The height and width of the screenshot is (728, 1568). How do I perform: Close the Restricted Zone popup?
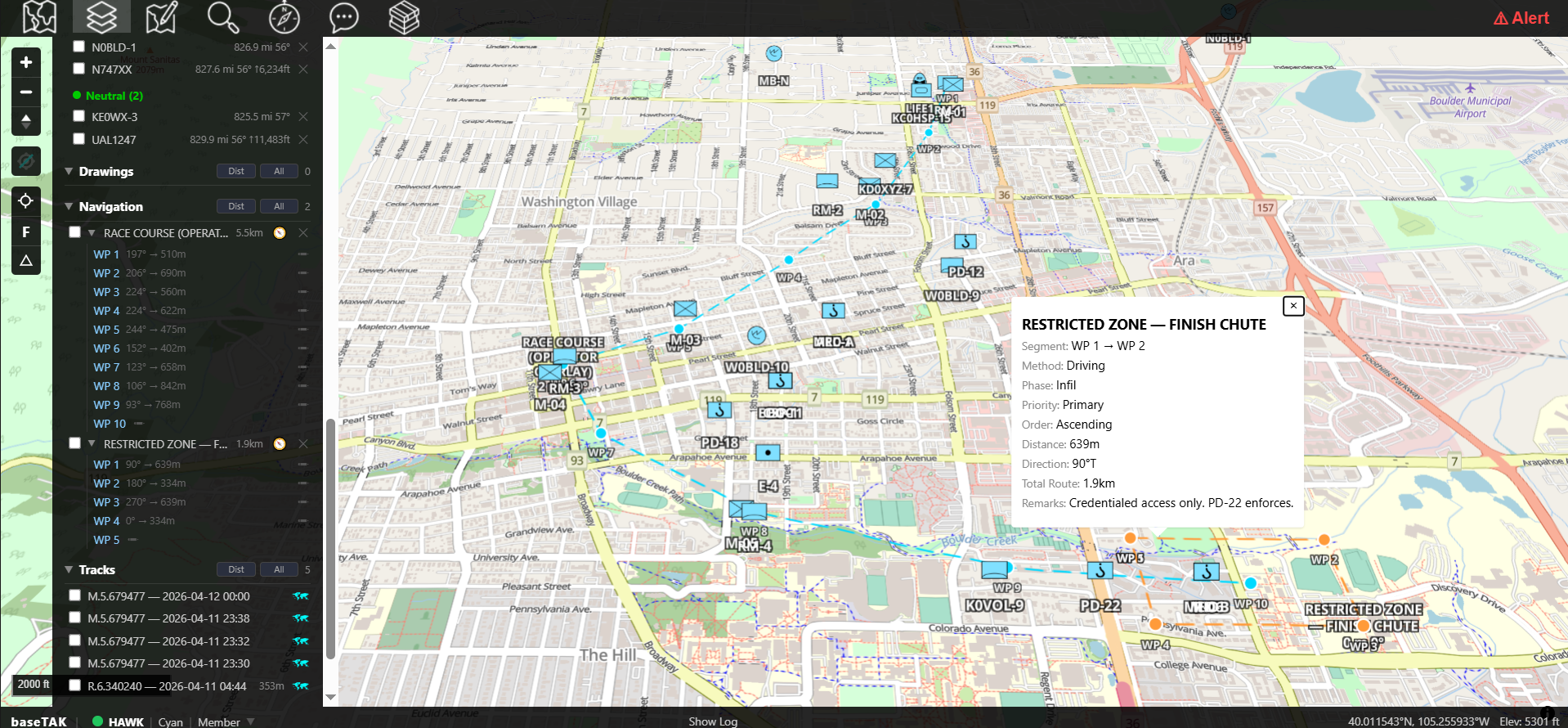click(1293, 306)
